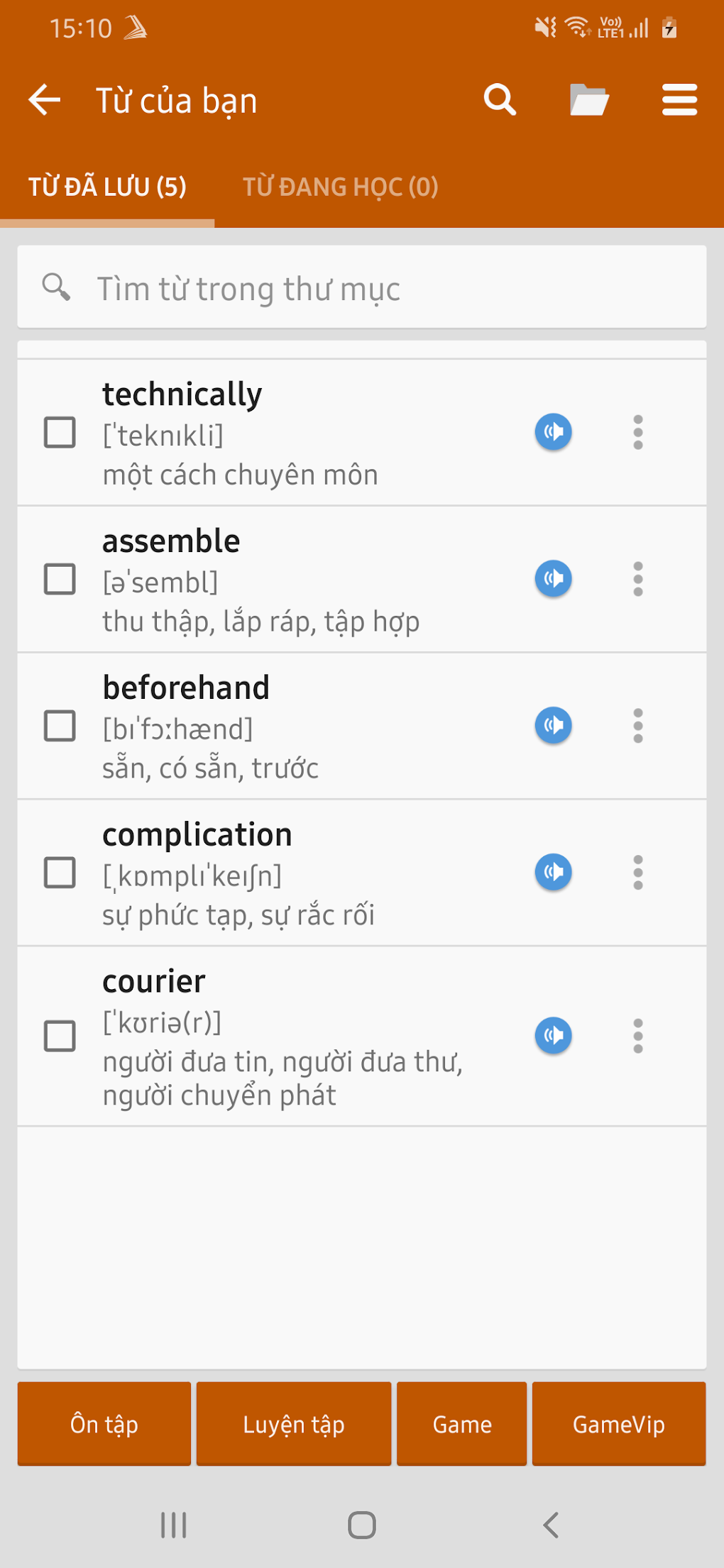Select the TỪ ĐÃ LƯU tab
Image resolution: width=724 pixels, height=1568 pixels.
click(x=106, y=187)
